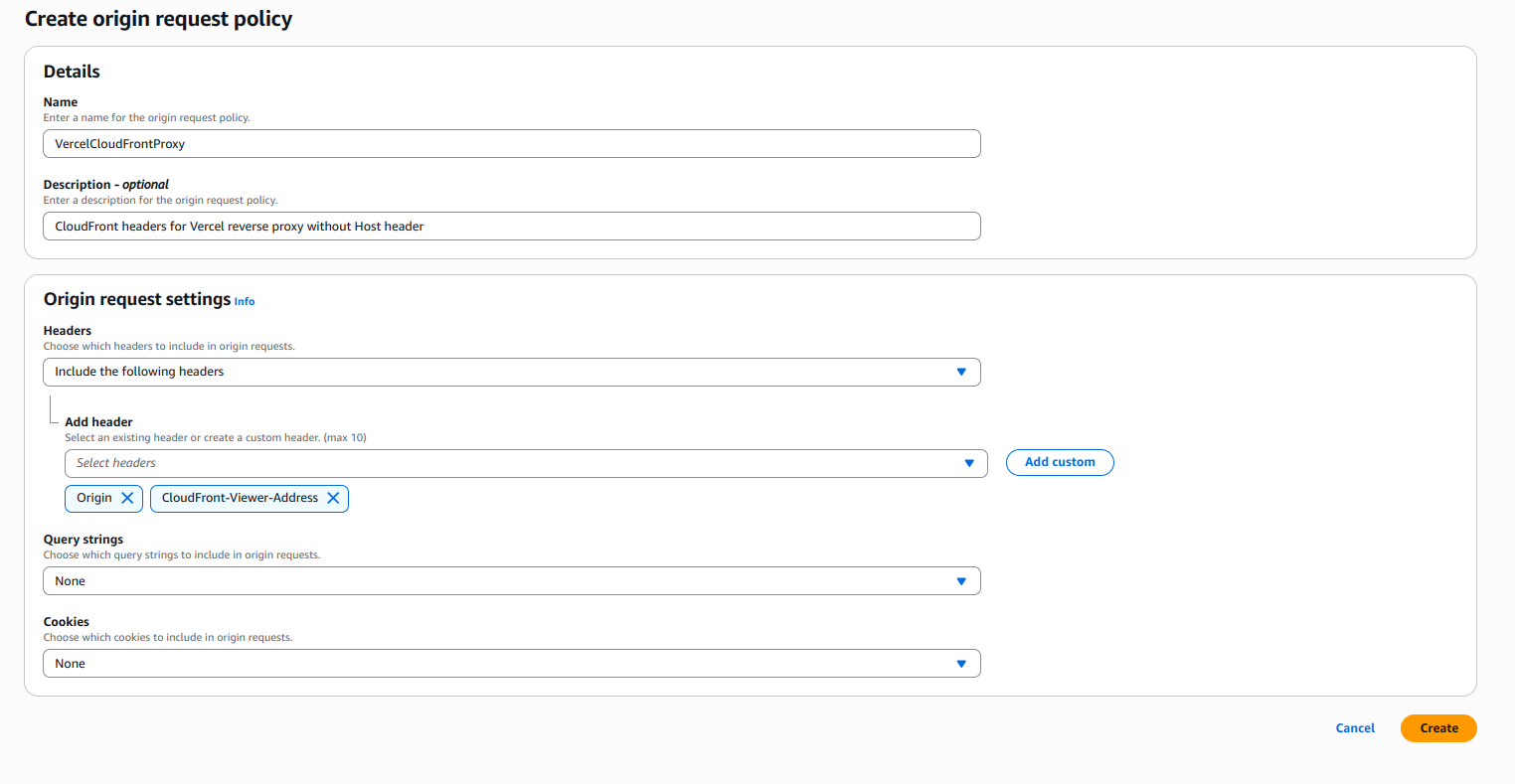
Task: Click the Headers dropdown arrow icon
Action: [x=960, y=372]
